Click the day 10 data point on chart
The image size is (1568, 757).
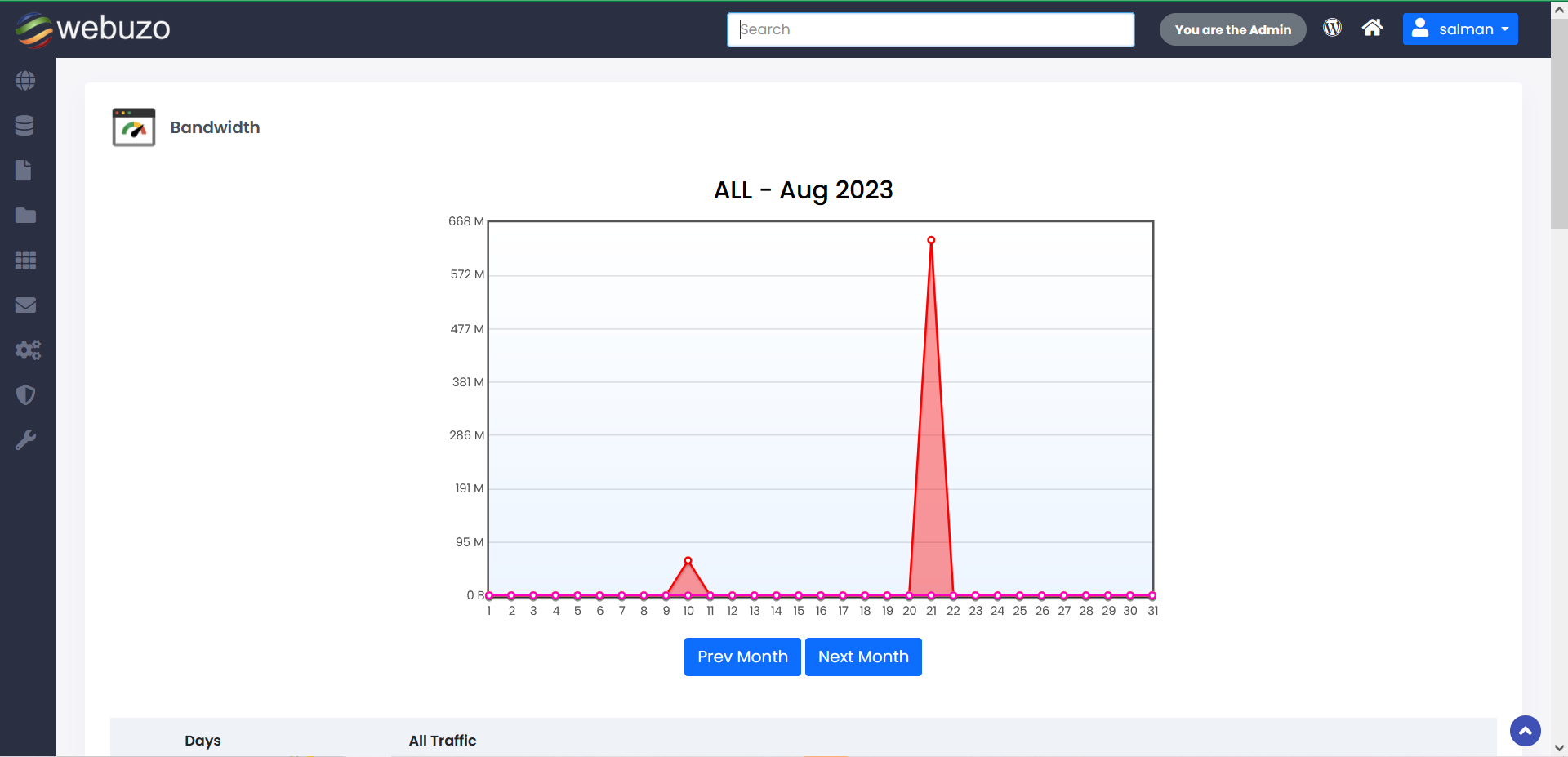(688, 560)
